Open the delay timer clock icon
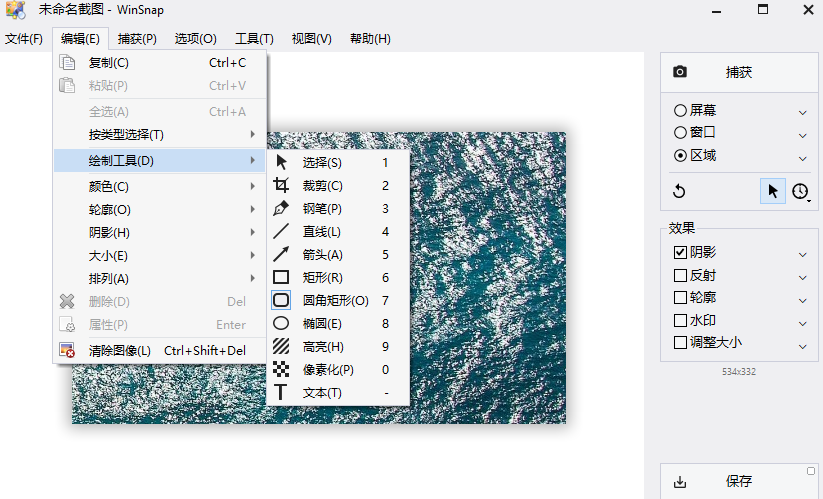 point(800,191)
